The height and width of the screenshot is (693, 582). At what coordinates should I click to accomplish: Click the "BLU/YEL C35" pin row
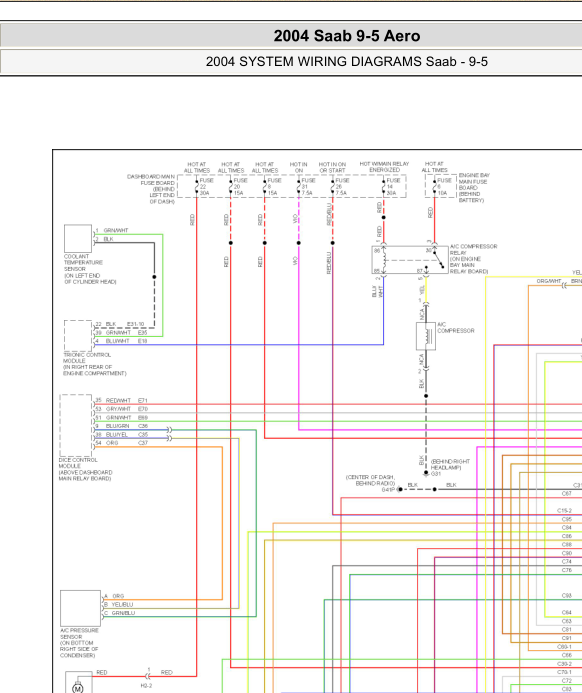click(x=122, y=434)
